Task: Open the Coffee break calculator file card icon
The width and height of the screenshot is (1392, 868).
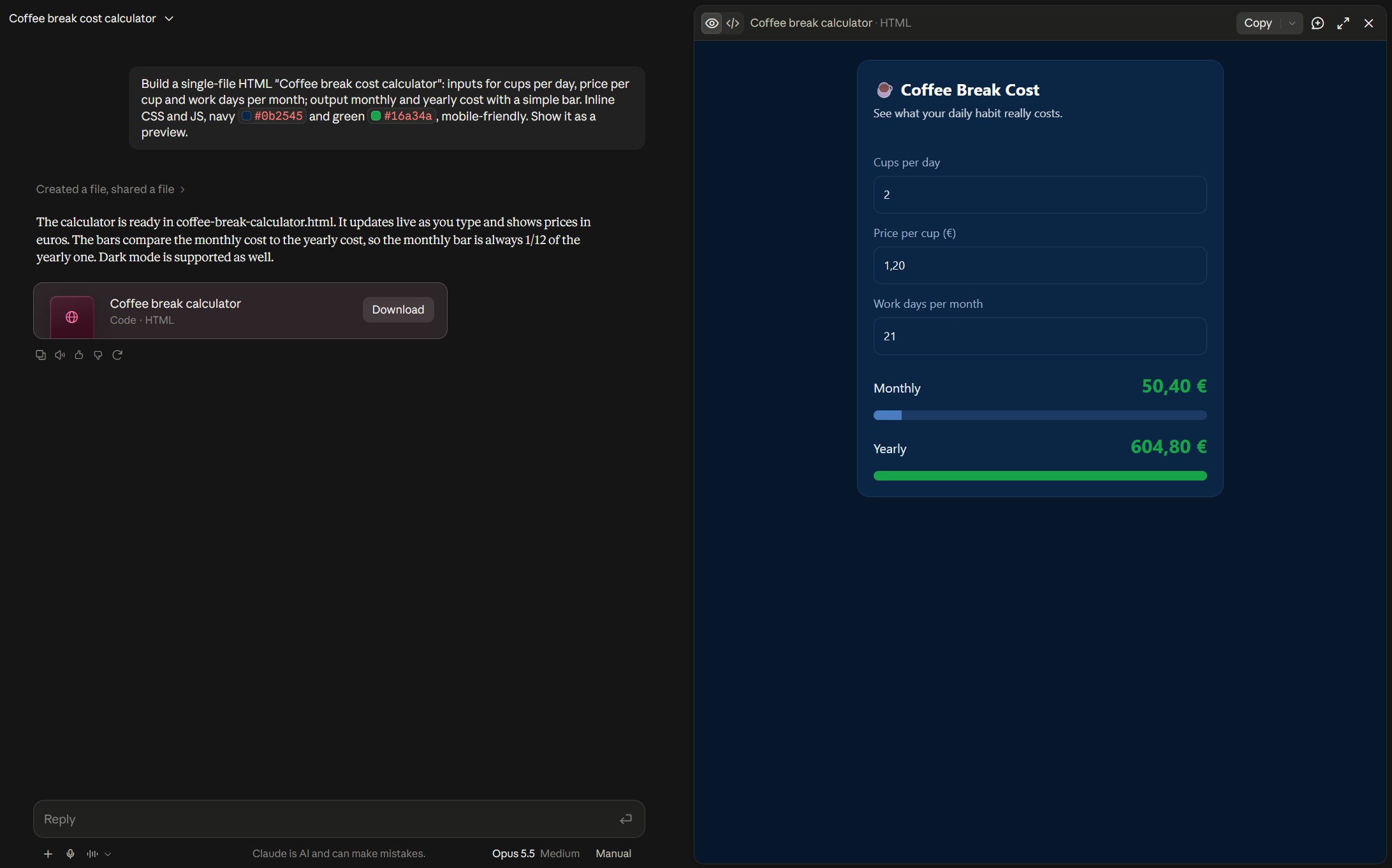Action: pyautogui.click(x=72, y=317)
